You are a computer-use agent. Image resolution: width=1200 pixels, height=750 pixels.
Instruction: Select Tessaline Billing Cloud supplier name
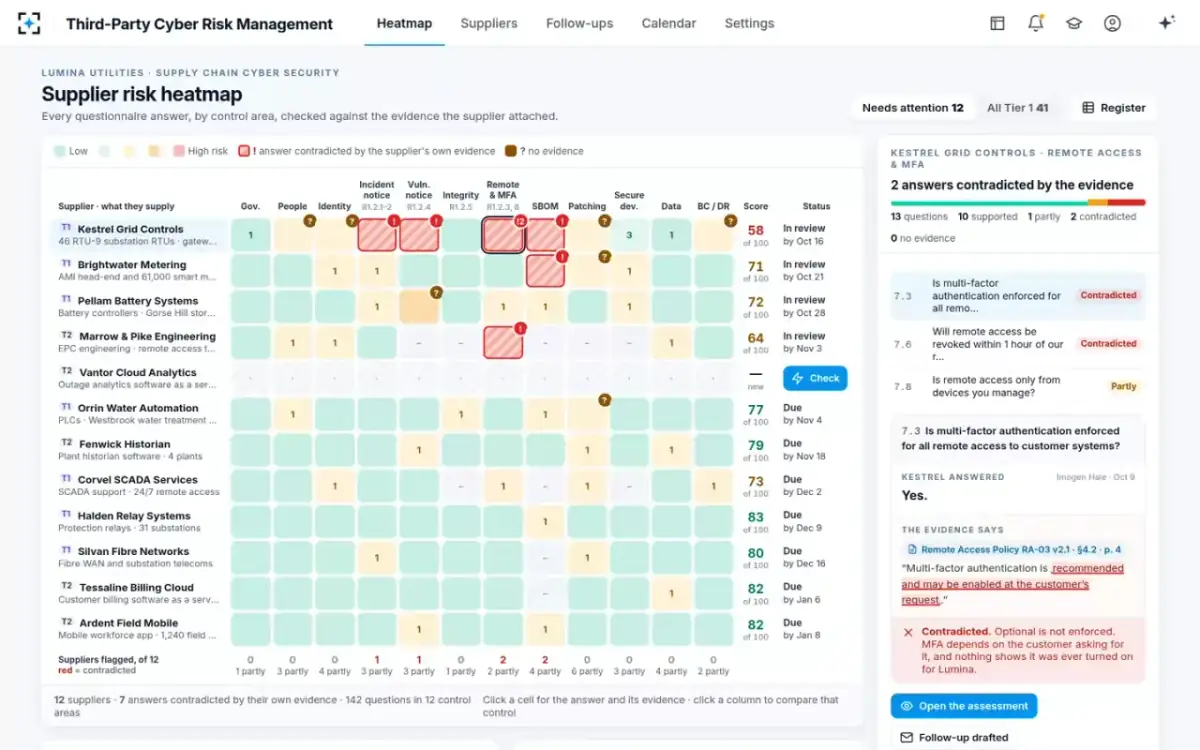click(136, 588)
